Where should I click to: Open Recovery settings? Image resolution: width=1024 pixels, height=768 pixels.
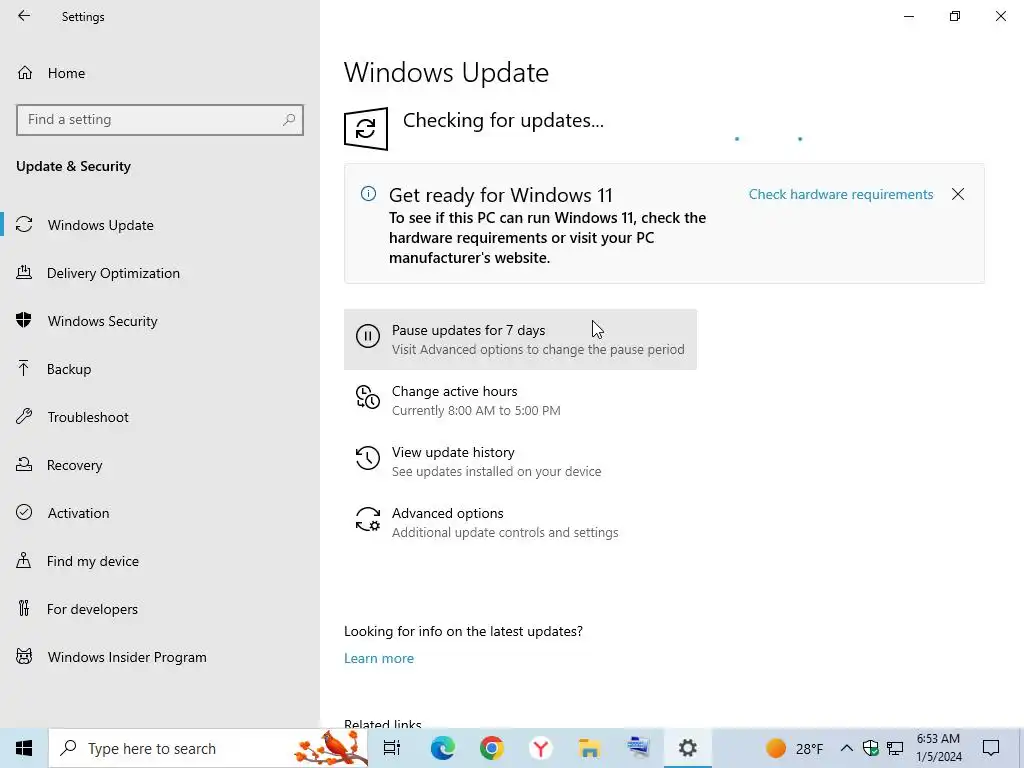(x=160, y=465)
